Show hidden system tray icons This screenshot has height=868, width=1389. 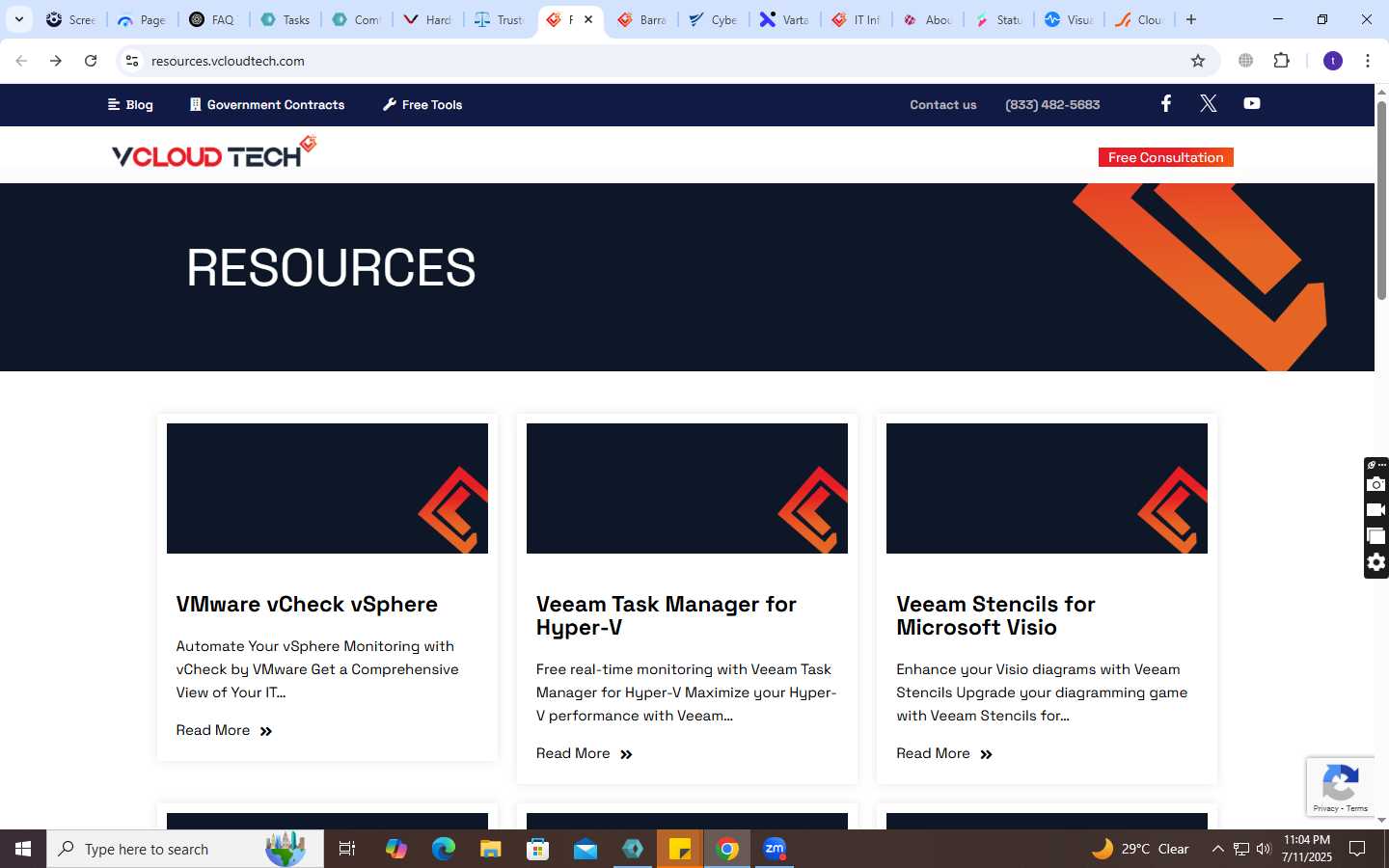[x=1217, y=849]
